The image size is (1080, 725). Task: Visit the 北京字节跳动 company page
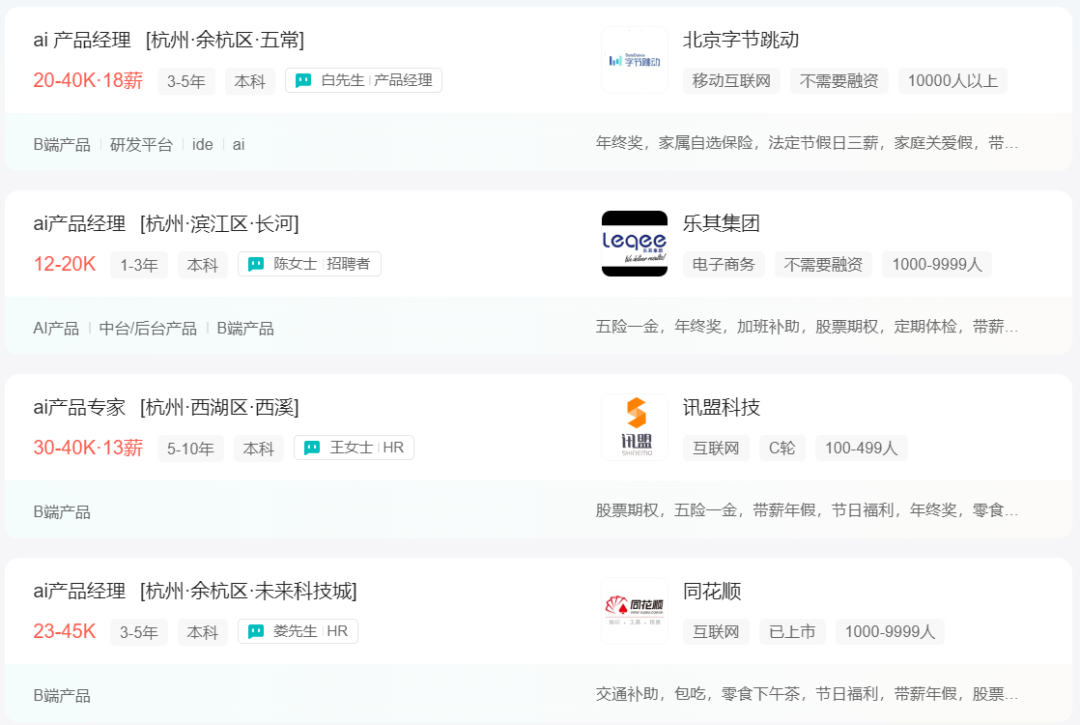point(740,41)
